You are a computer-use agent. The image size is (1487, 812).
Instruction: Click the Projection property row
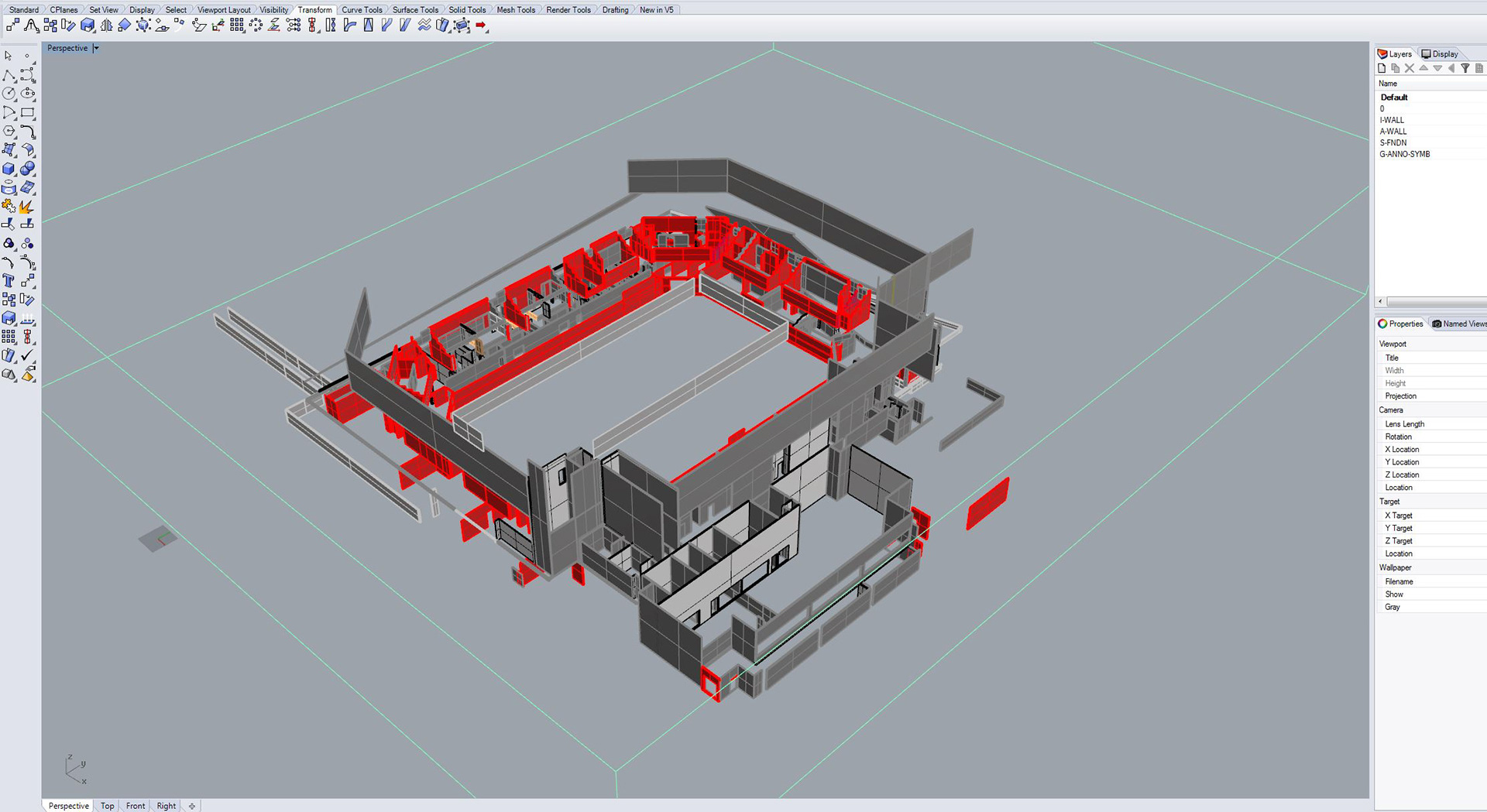coord(1430,396)
